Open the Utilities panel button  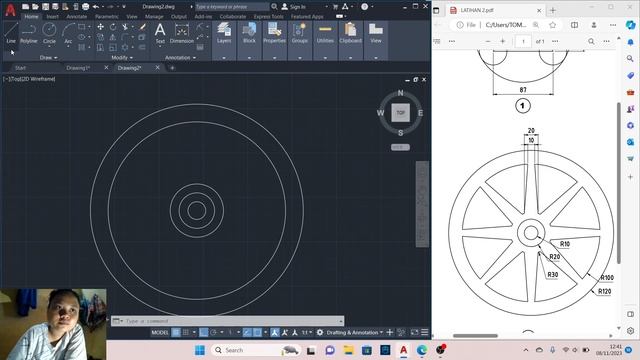tap(325, 33)
